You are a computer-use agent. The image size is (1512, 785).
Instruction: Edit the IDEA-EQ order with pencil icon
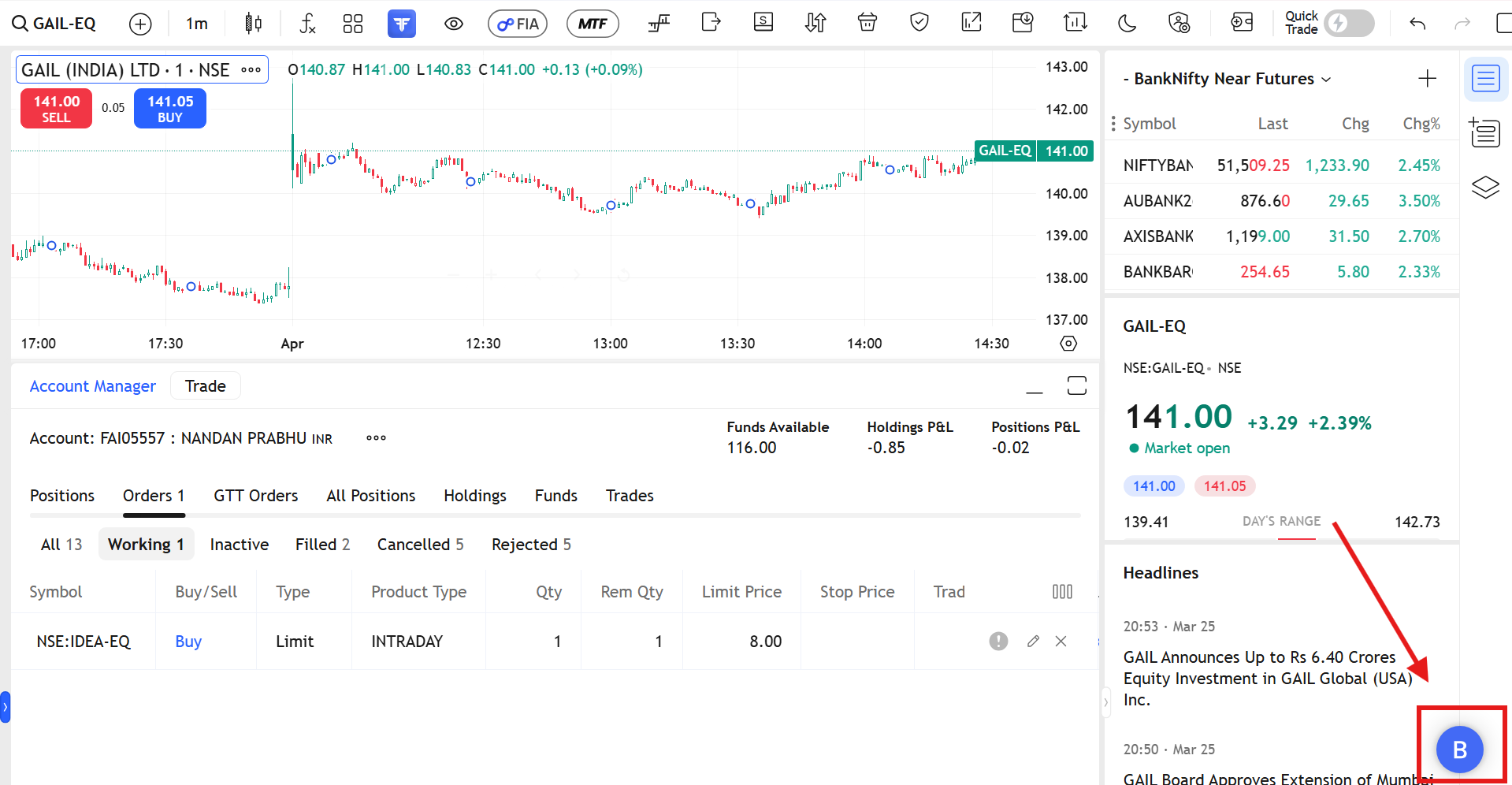(1033, 642)
